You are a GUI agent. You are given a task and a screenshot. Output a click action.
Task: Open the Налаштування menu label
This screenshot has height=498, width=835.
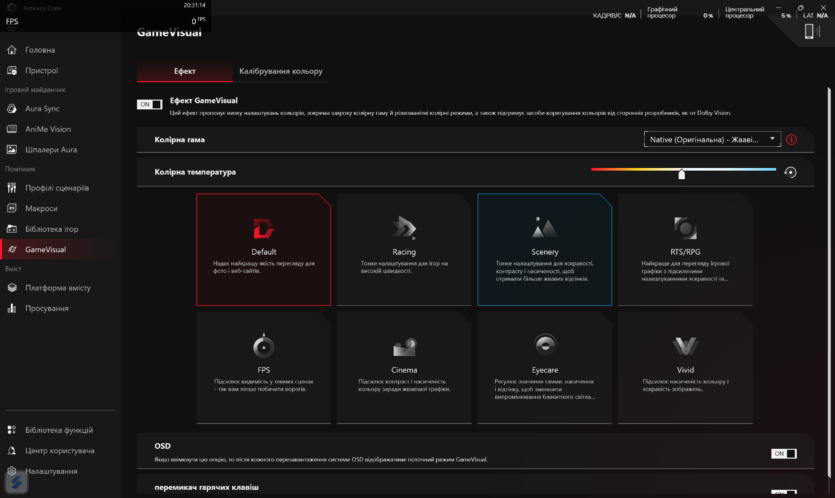51,471
